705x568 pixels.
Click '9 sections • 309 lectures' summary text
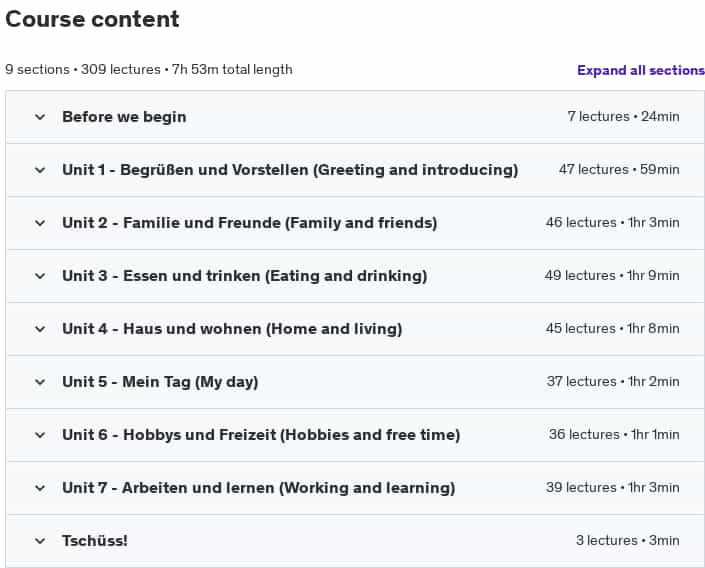pyautogui.click(x=83, y=70)
